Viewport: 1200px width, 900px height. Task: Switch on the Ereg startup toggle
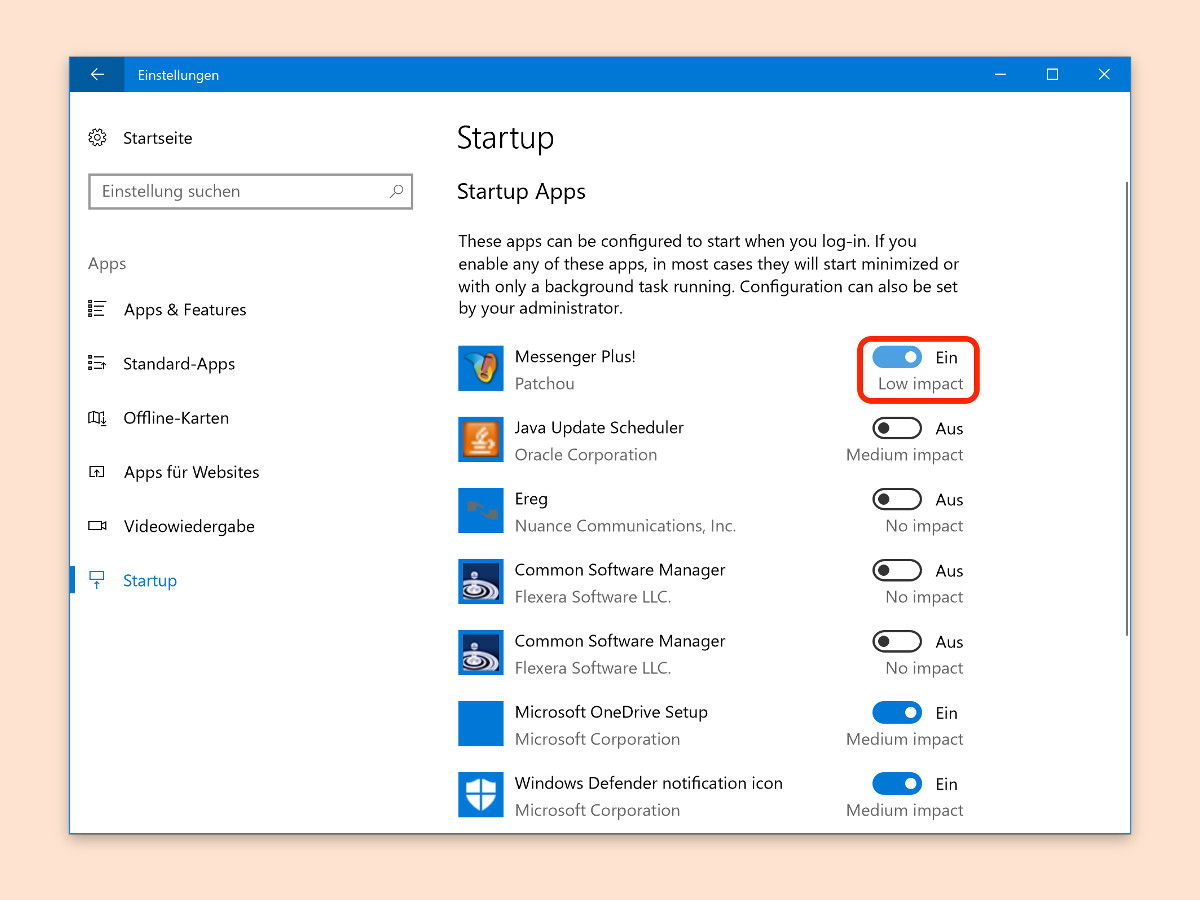[897, 499]
